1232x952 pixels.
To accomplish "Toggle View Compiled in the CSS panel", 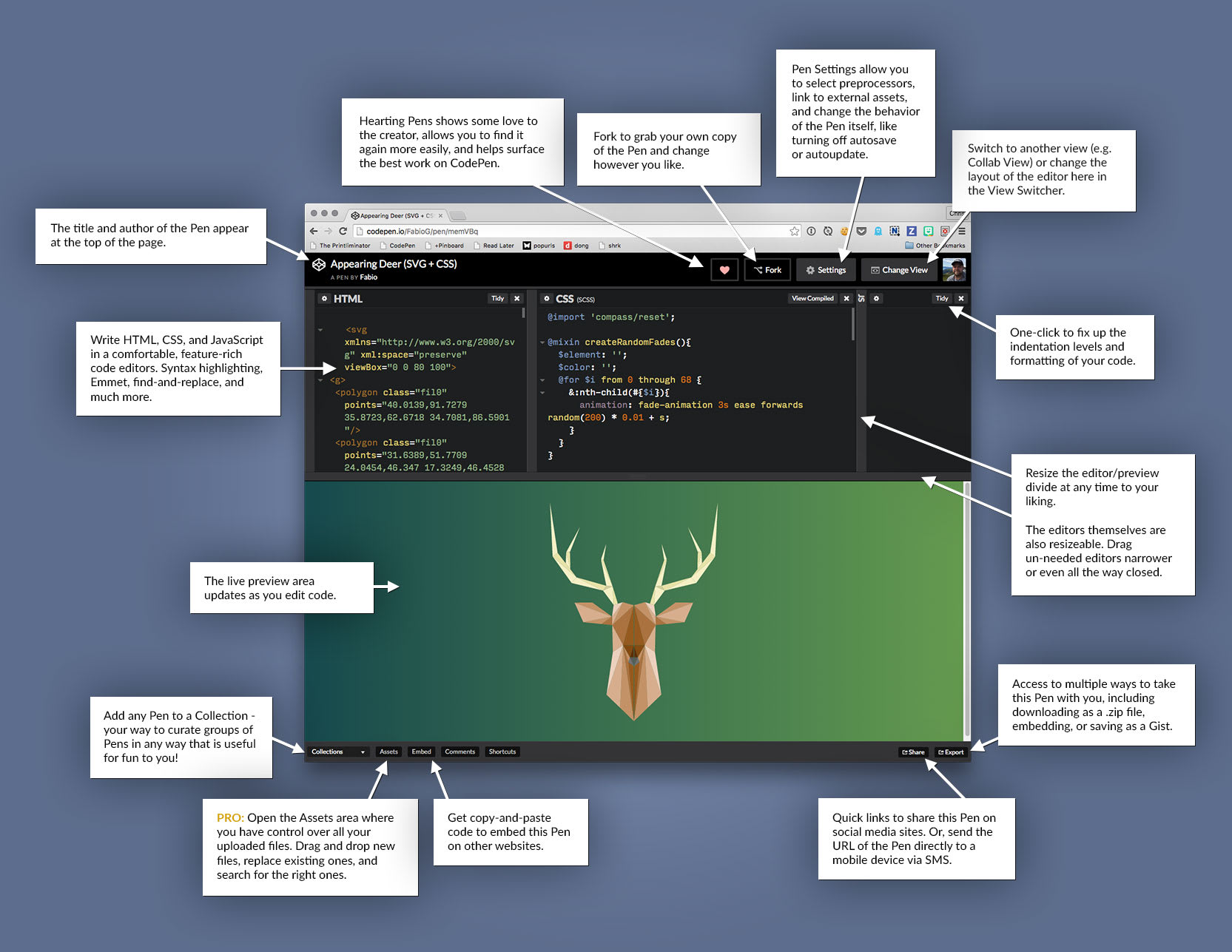I will 812,298.
